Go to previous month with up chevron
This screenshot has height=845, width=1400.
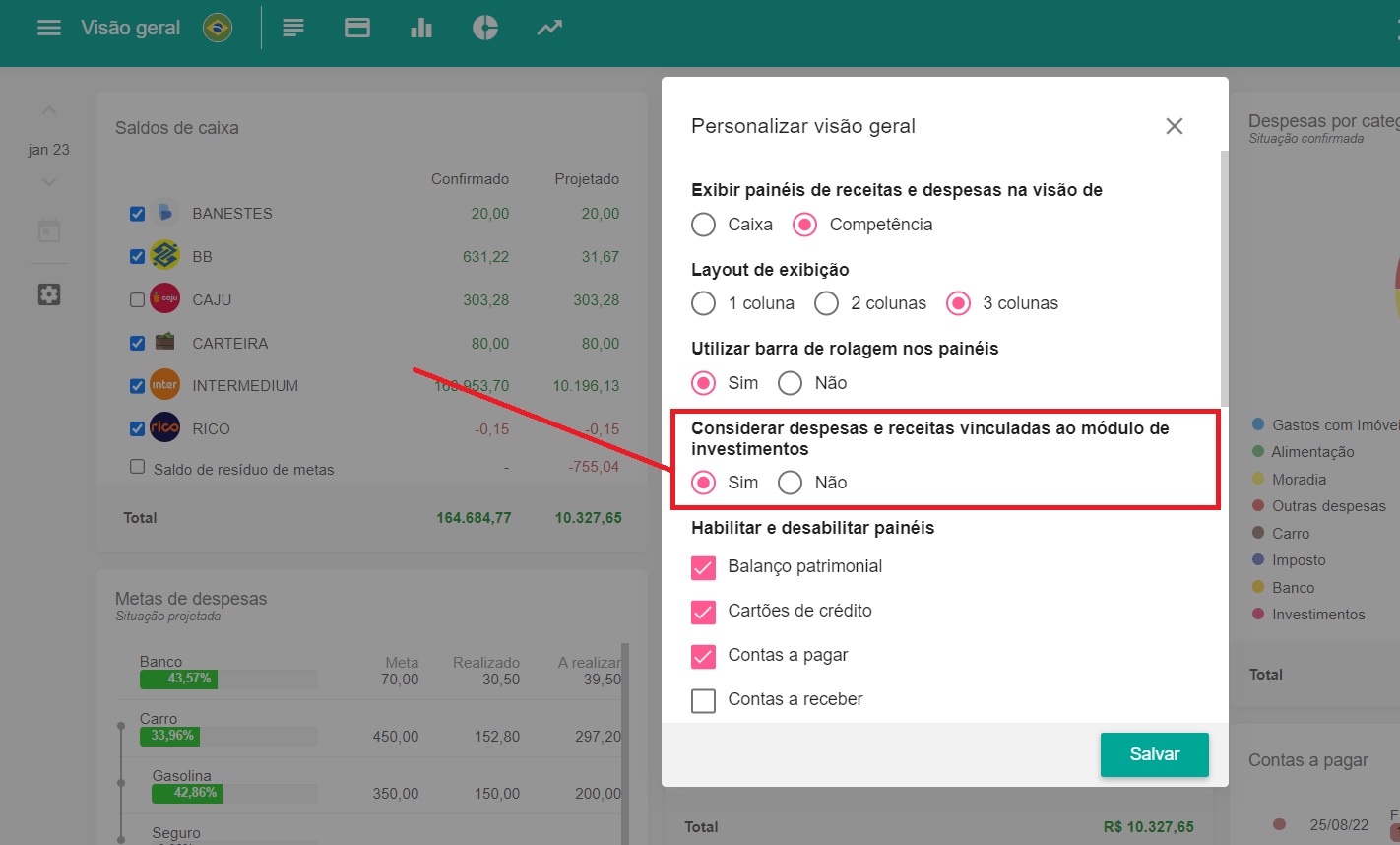point(49,110)
